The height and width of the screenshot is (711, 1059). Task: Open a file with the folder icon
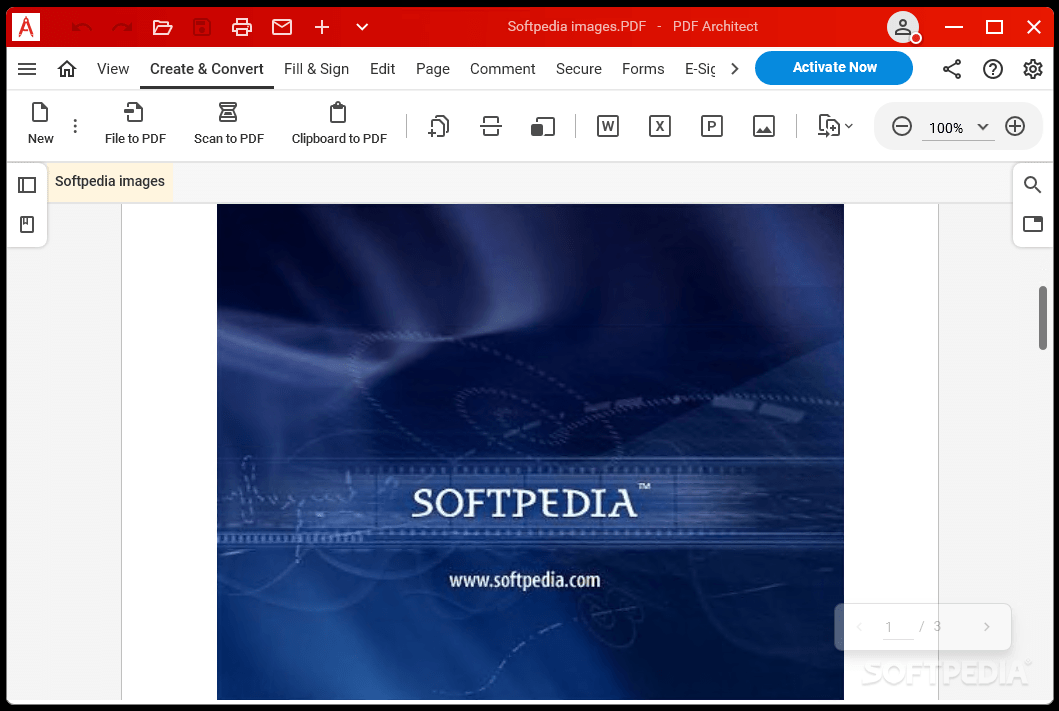tap(162, 27)
